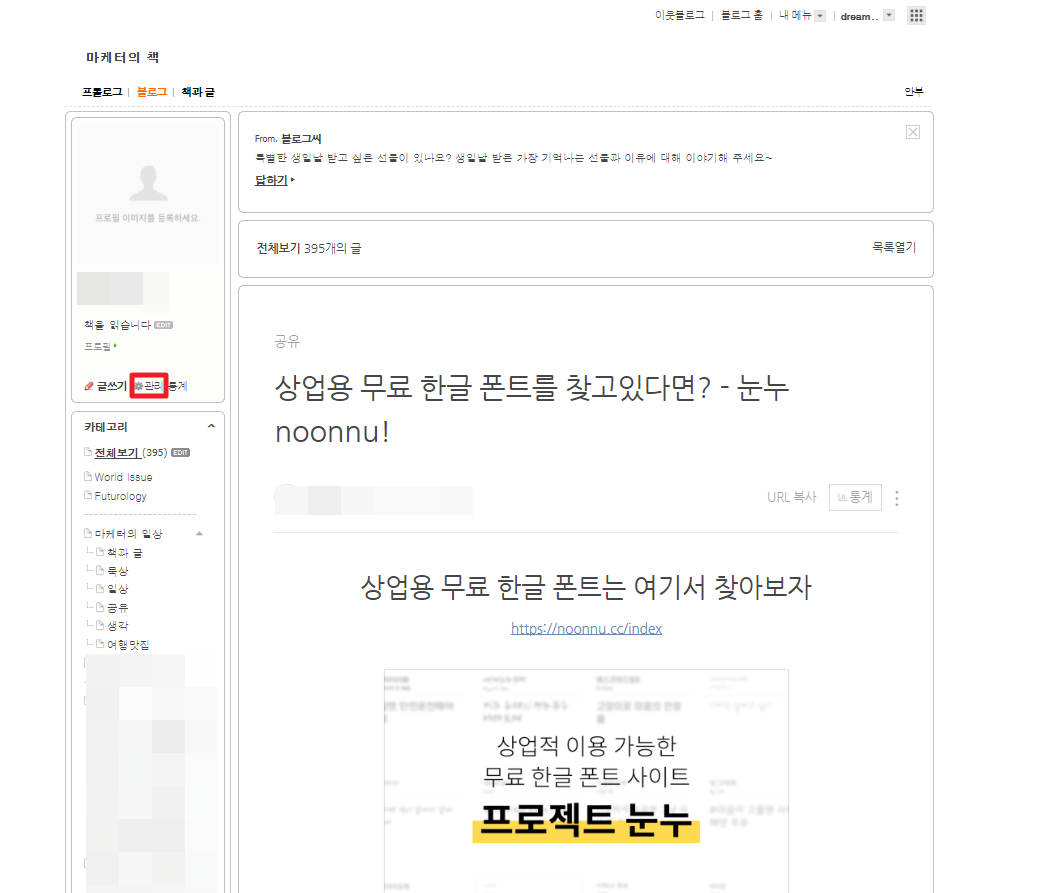Open the 내 메뉴 dropdown arrow

(820, 16)
